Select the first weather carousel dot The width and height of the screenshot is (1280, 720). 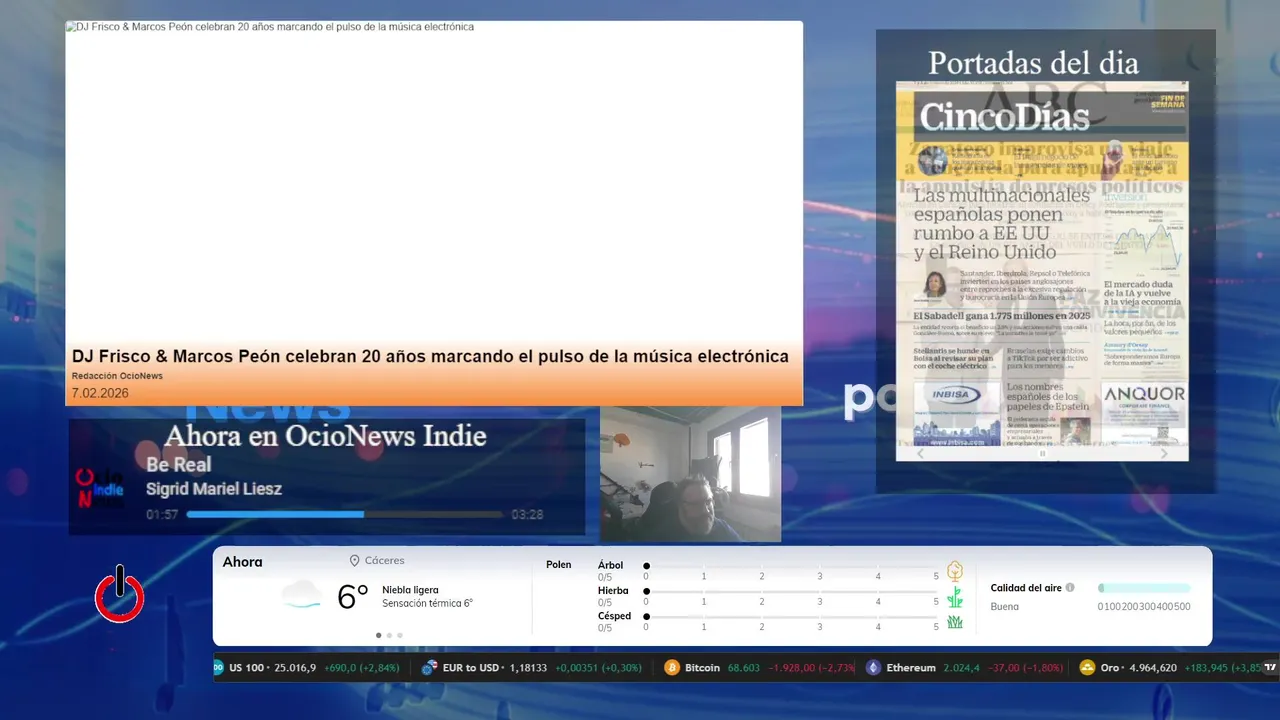click(378, 635)
